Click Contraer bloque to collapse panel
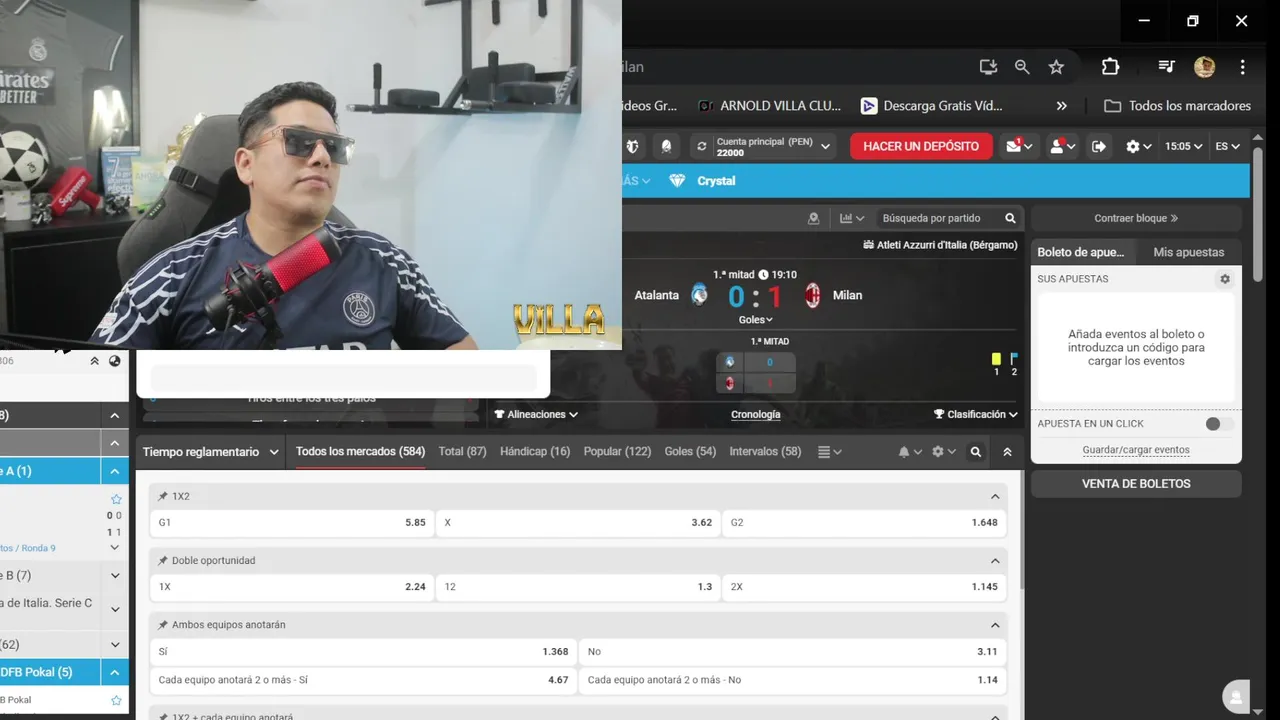Viewport: 1280px width, 720px height. point(1136,218)
